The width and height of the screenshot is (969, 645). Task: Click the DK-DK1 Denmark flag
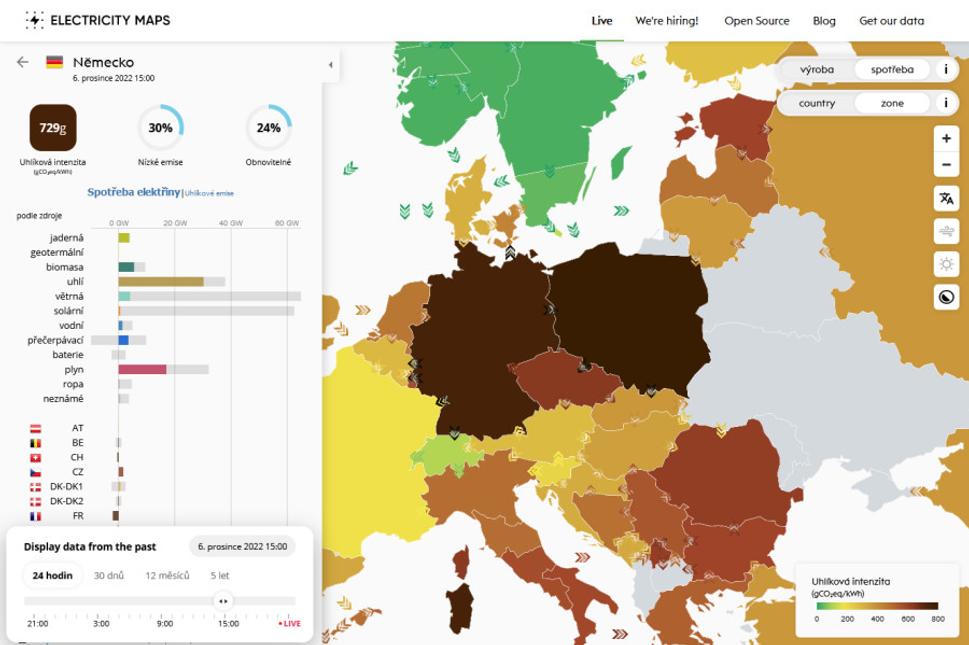tap(36, 487)
